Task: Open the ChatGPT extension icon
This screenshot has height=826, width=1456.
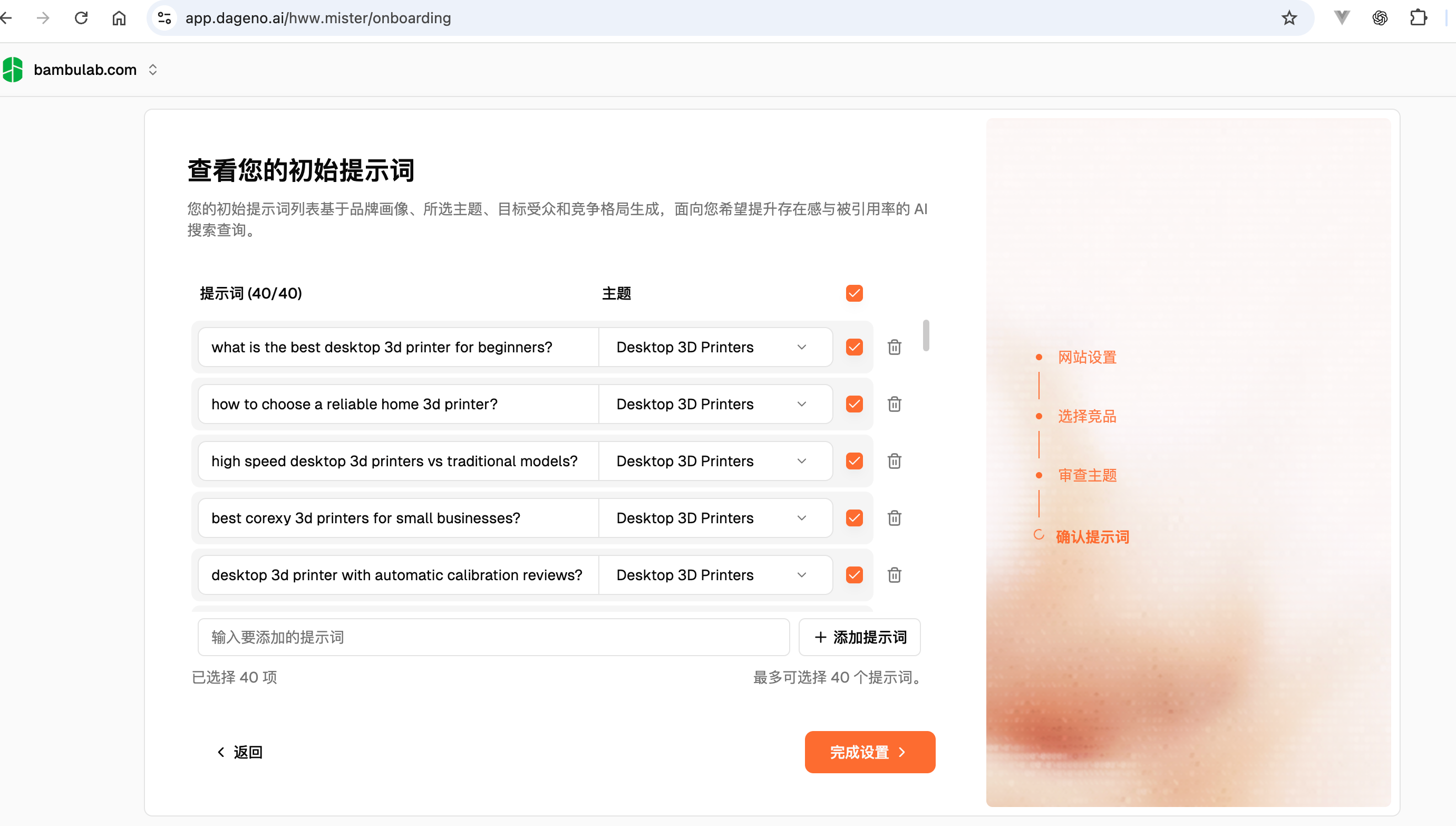Action: coord(1380,18)
